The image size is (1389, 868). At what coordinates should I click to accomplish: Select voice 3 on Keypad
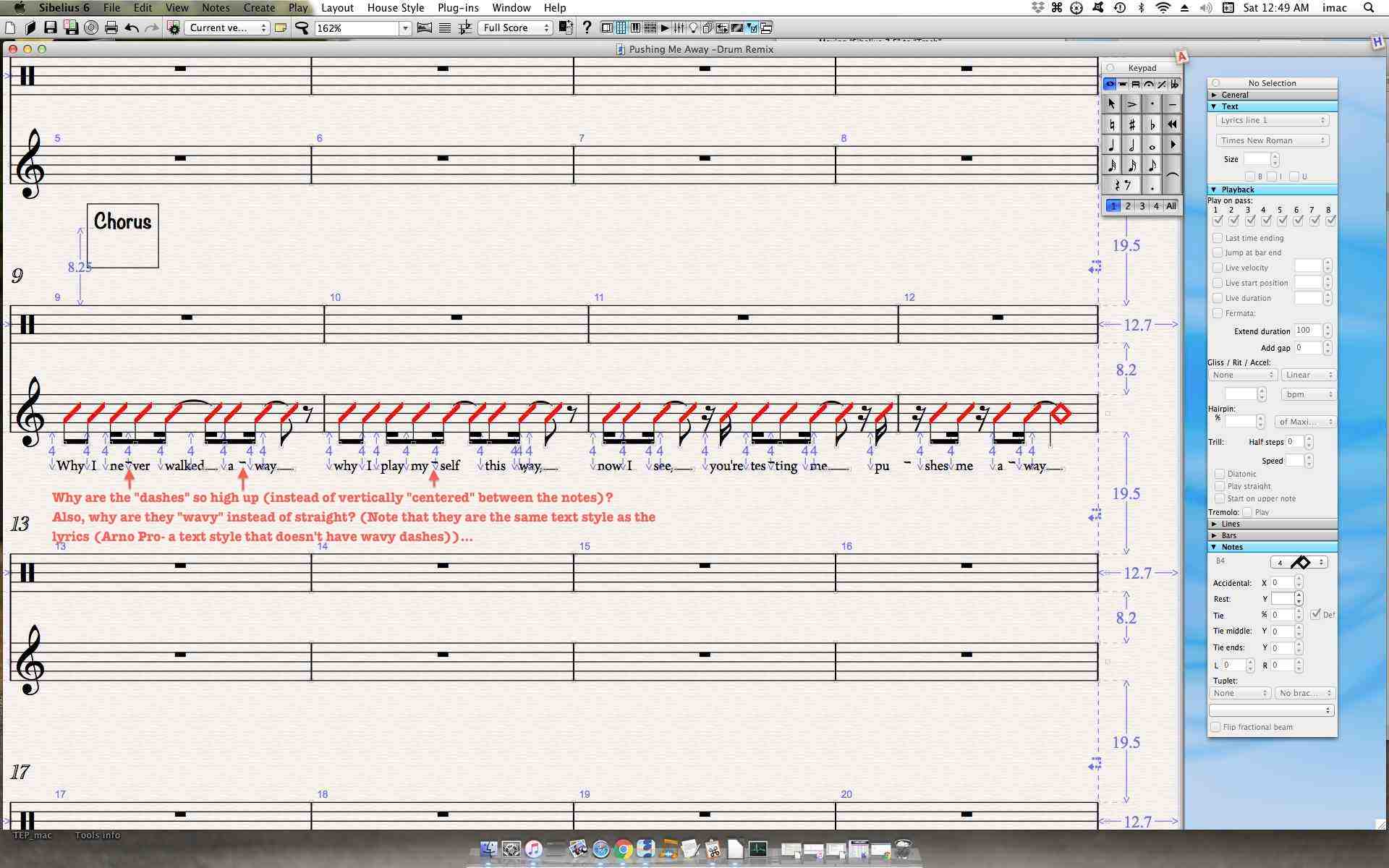[1142, 206]
